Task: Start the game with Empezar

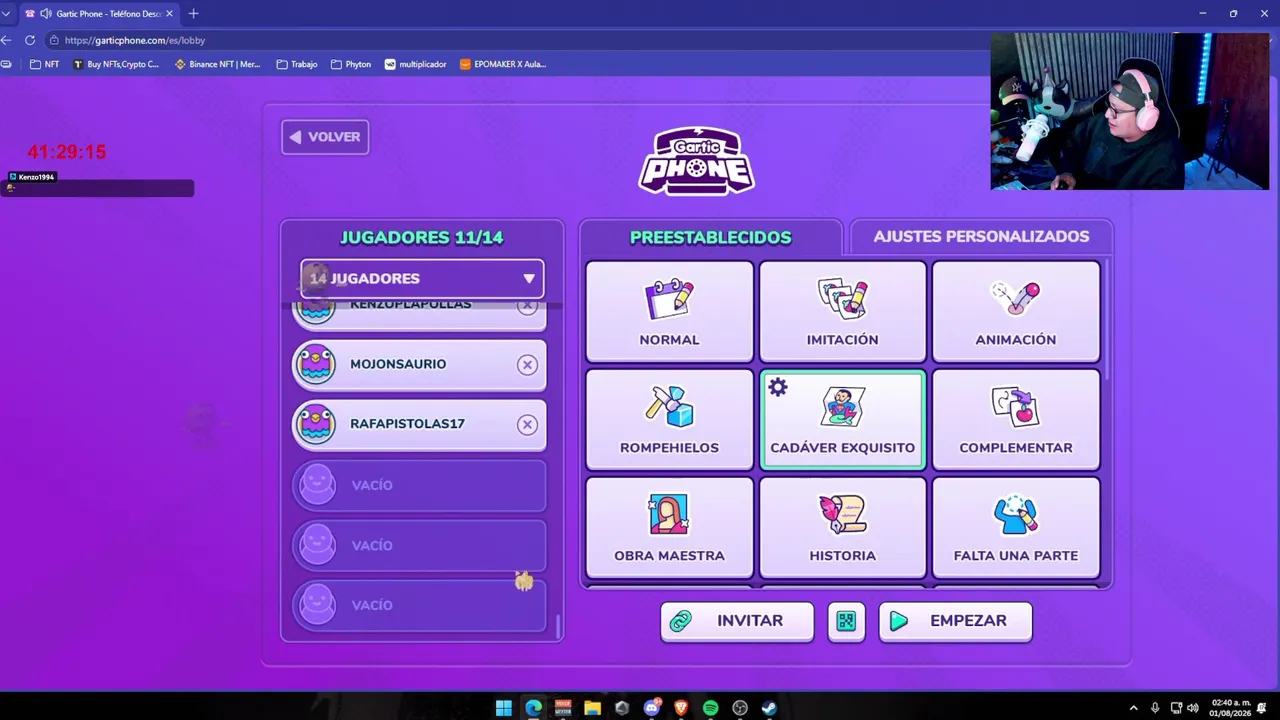Action: 955,621
